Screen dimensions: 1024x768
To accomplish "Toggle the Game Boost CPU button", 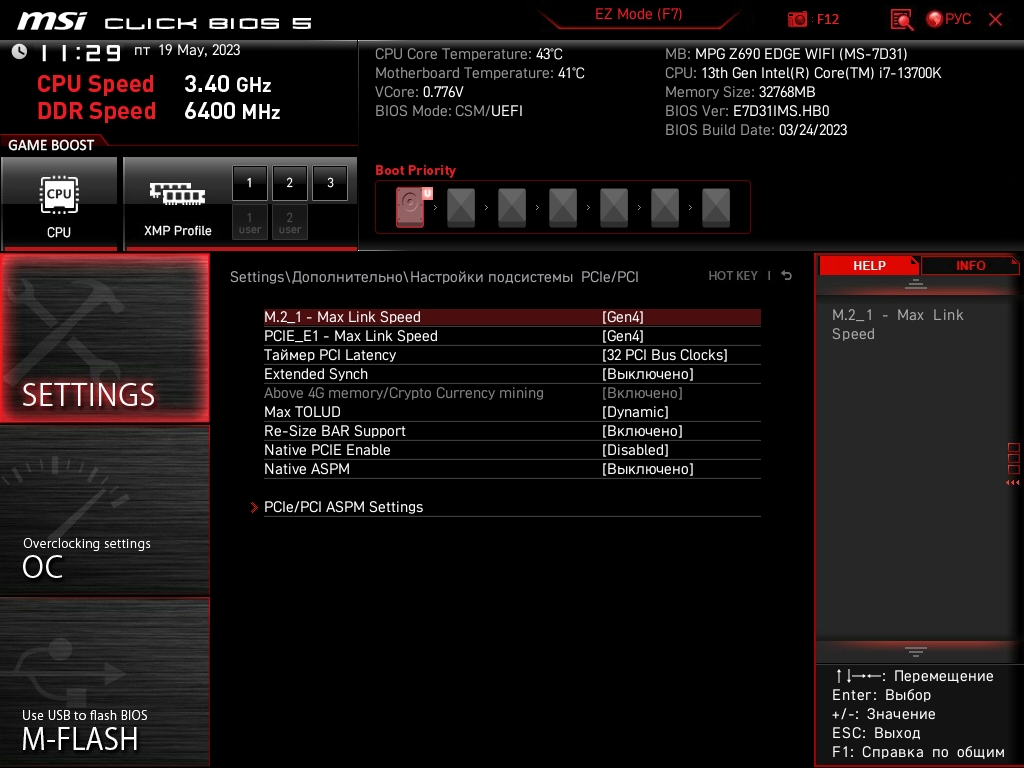I will pyautogui.click(x=59, y=204).
